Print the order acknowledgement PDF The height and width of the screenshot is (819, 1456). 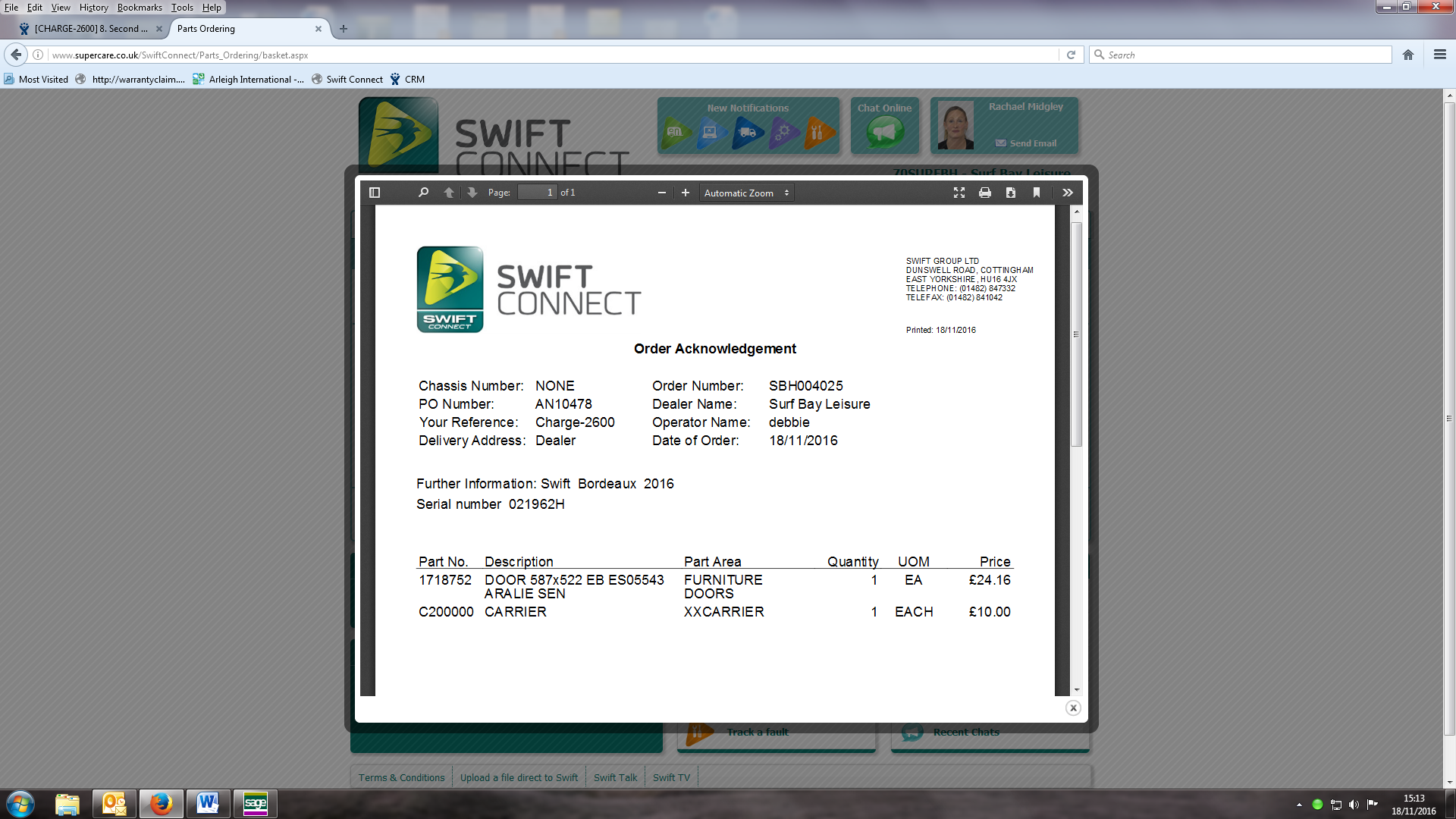click(985, 193)
